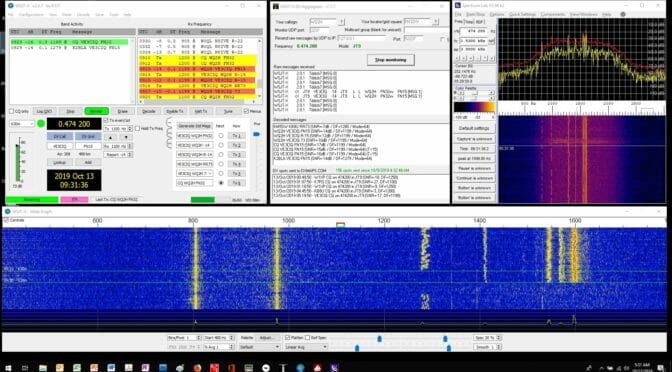The height and width of the screenshot is (372, 672).
Task: Open the Quick Settings menu in Spectrum Lab
Action: (x=522, y=15)
